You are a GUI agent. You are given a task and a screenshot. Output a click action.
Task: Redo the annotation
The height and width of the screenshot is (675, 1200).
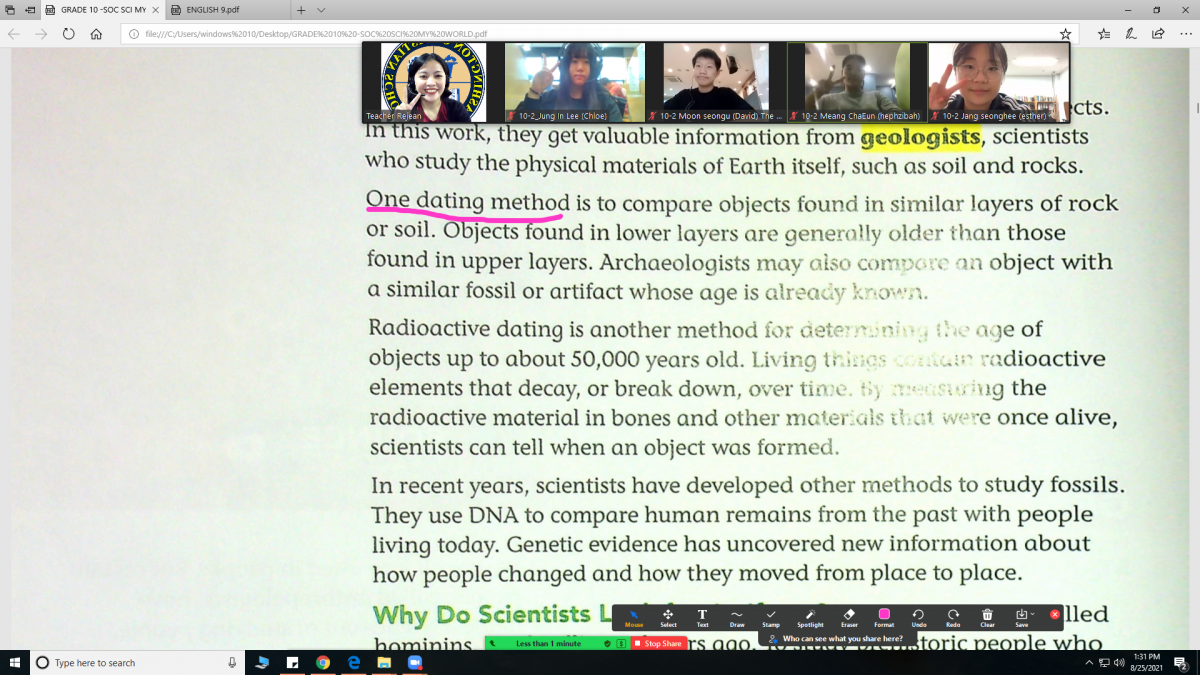coord(953,618)
